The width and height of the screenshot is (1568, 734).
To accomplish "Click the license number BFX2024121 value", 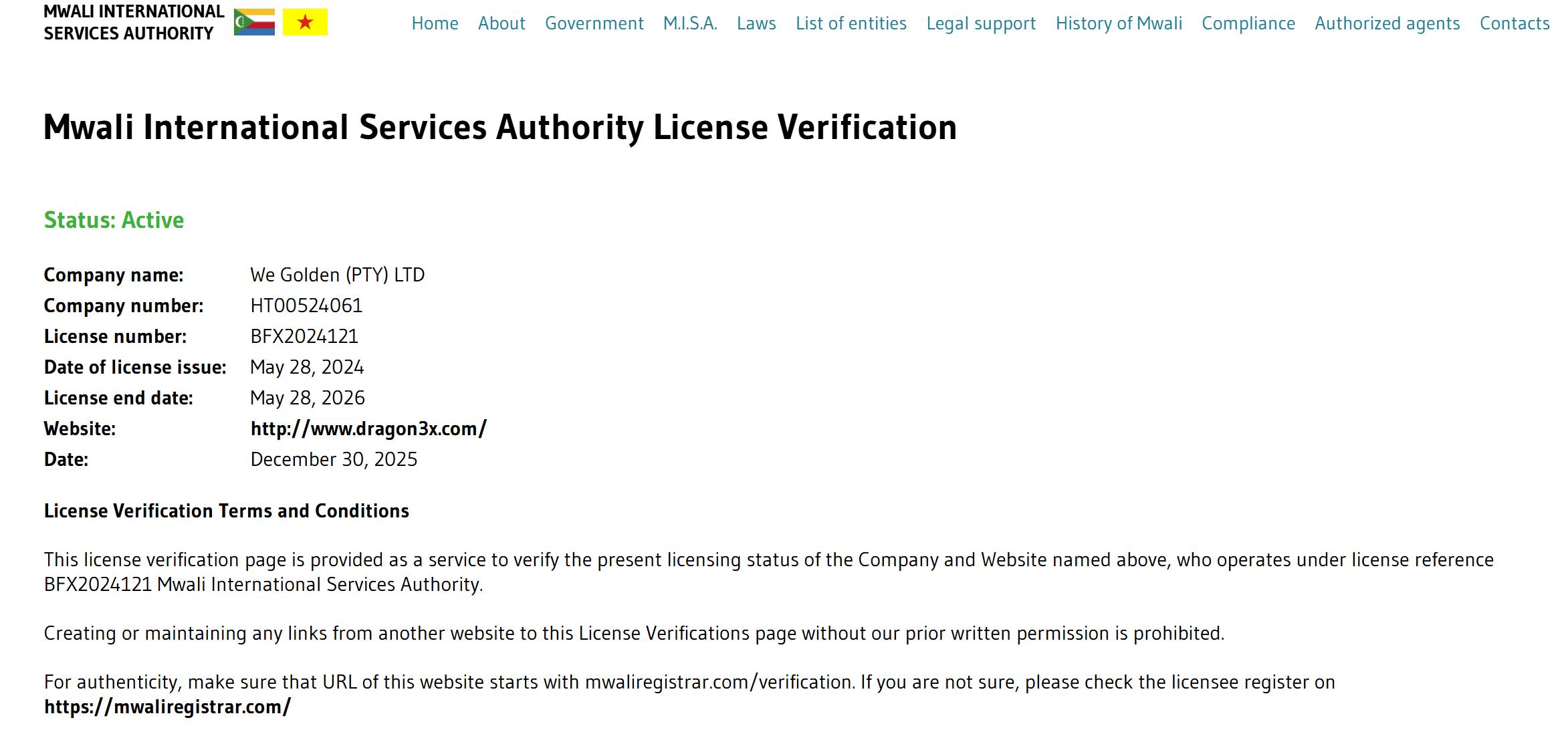I will tap(304, 336).
